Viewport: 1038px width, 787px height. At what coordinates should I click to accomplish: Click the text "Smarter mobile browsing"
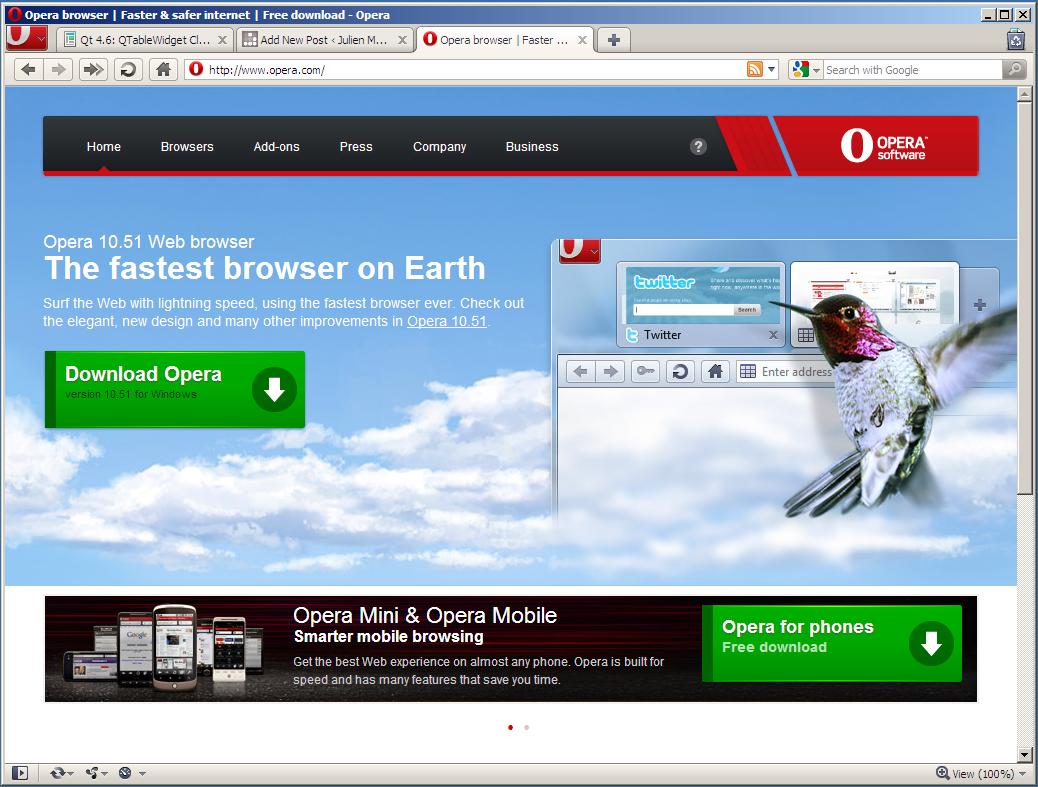(x=389, y=637)
